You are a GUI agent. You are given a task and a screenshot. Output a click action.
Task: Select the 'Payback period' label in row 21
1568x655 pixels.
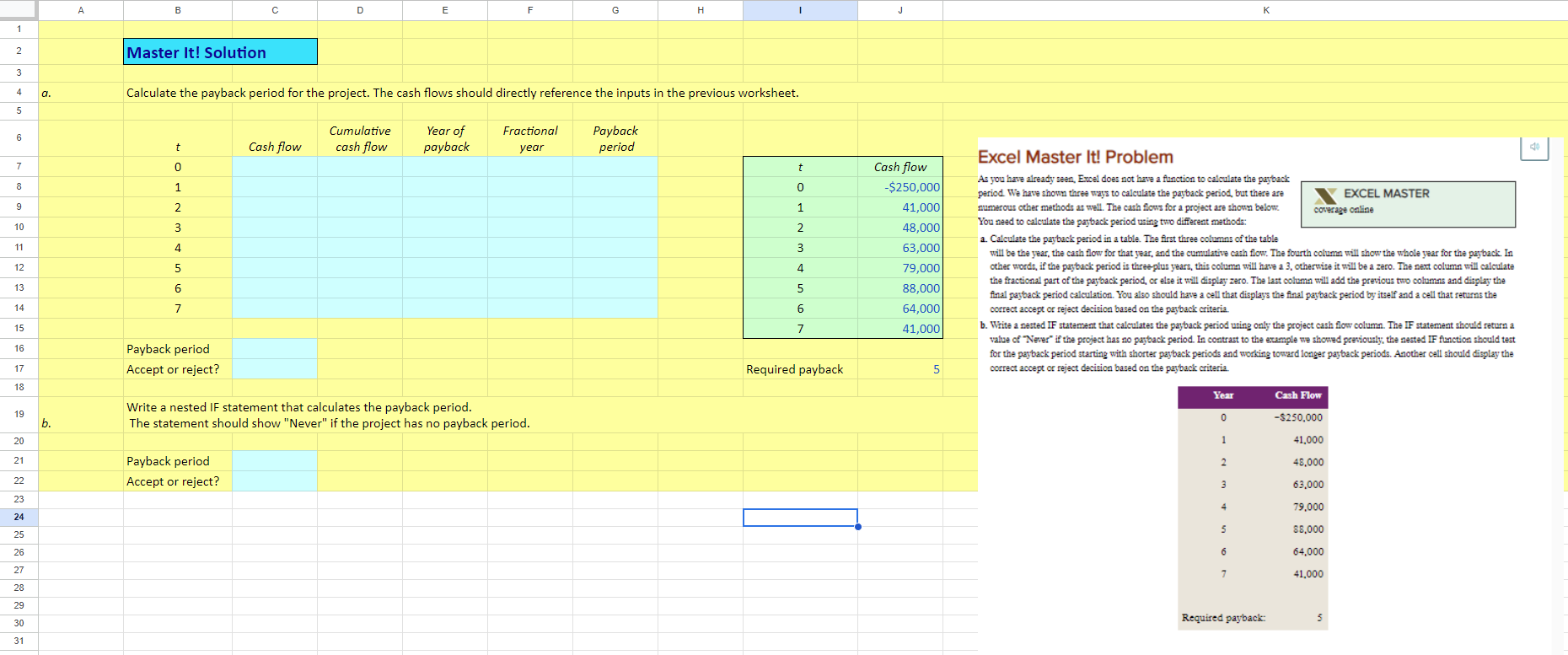(178, 461)
